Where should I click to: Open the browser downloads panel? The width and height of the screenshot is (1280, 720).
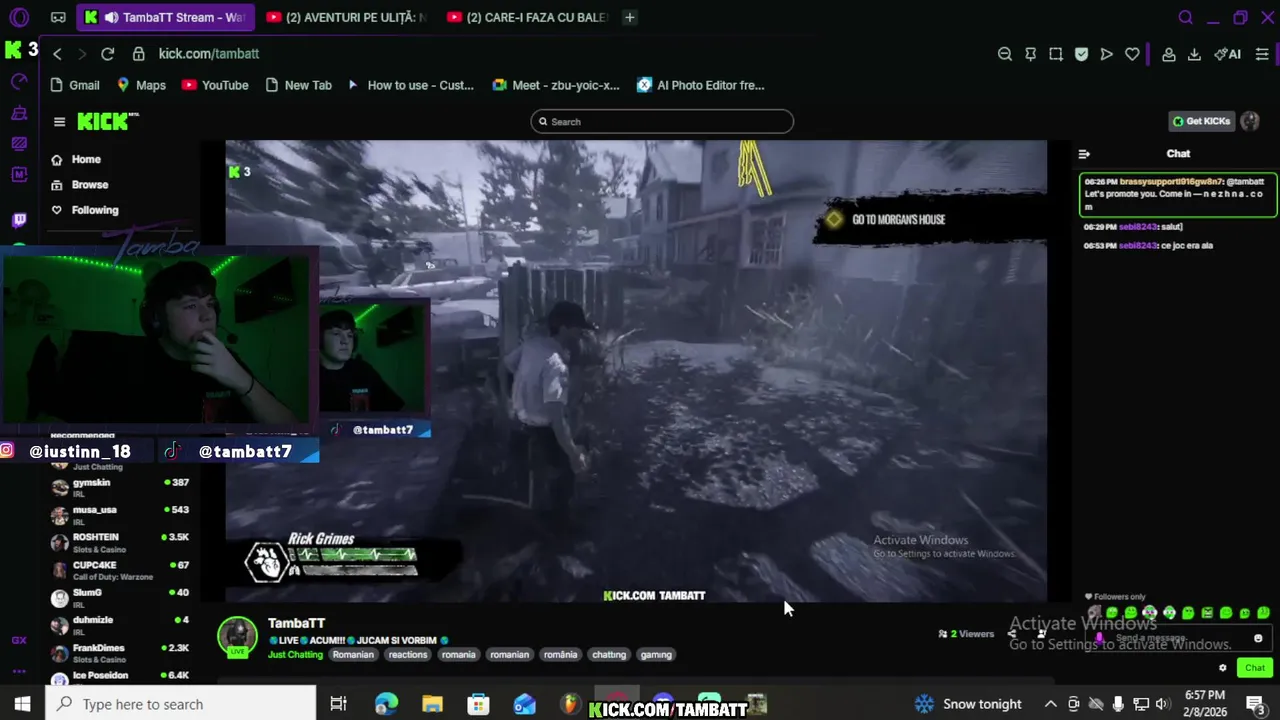1194,54
